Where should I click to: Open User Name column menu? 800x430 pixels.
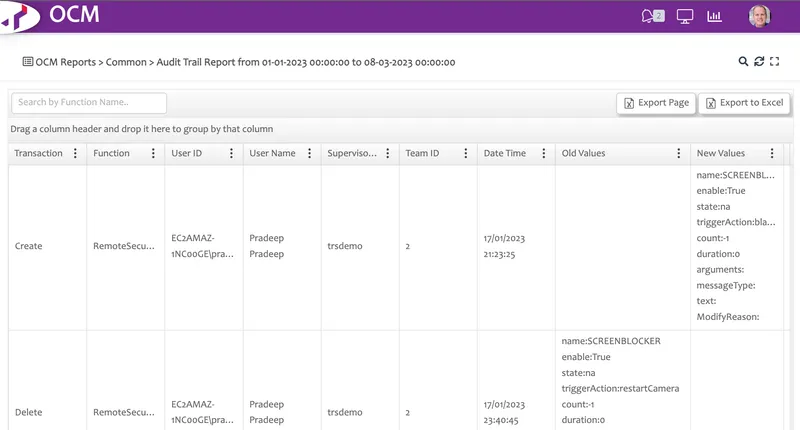(x=309, y=154)
